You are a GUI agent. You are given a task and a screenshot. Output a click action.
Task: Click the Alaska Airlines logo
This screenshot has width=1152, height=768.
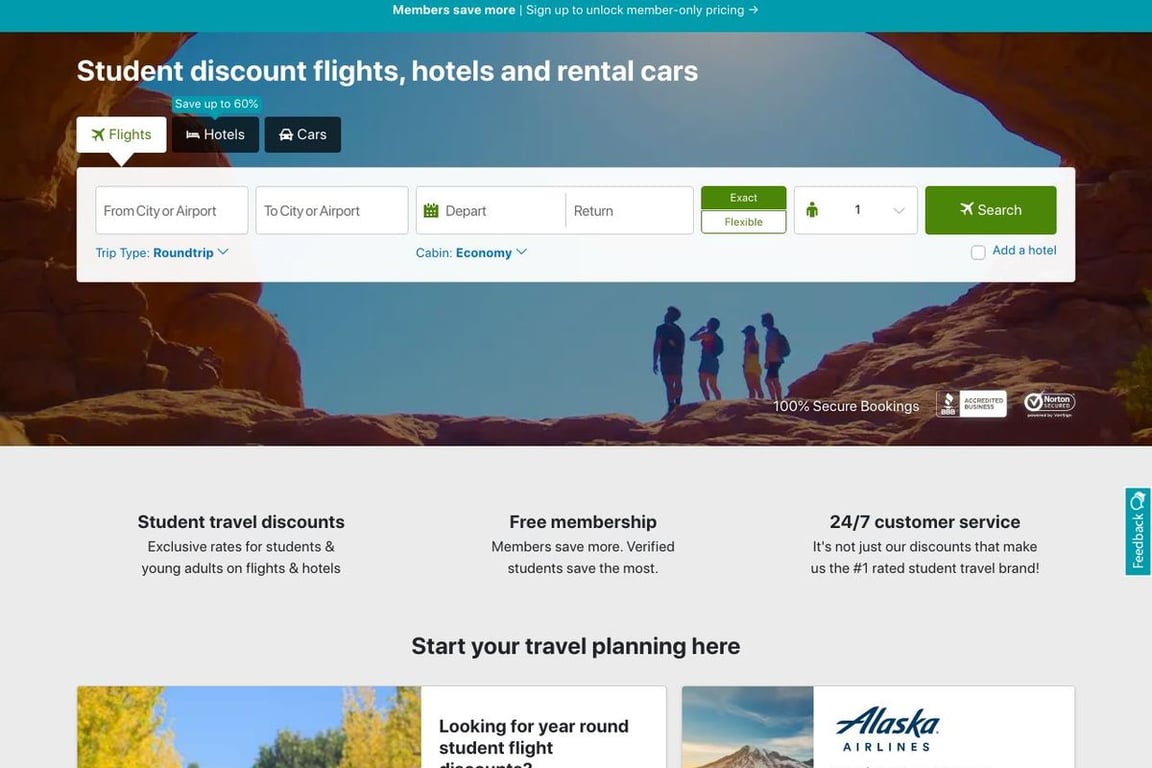(888, 729)
